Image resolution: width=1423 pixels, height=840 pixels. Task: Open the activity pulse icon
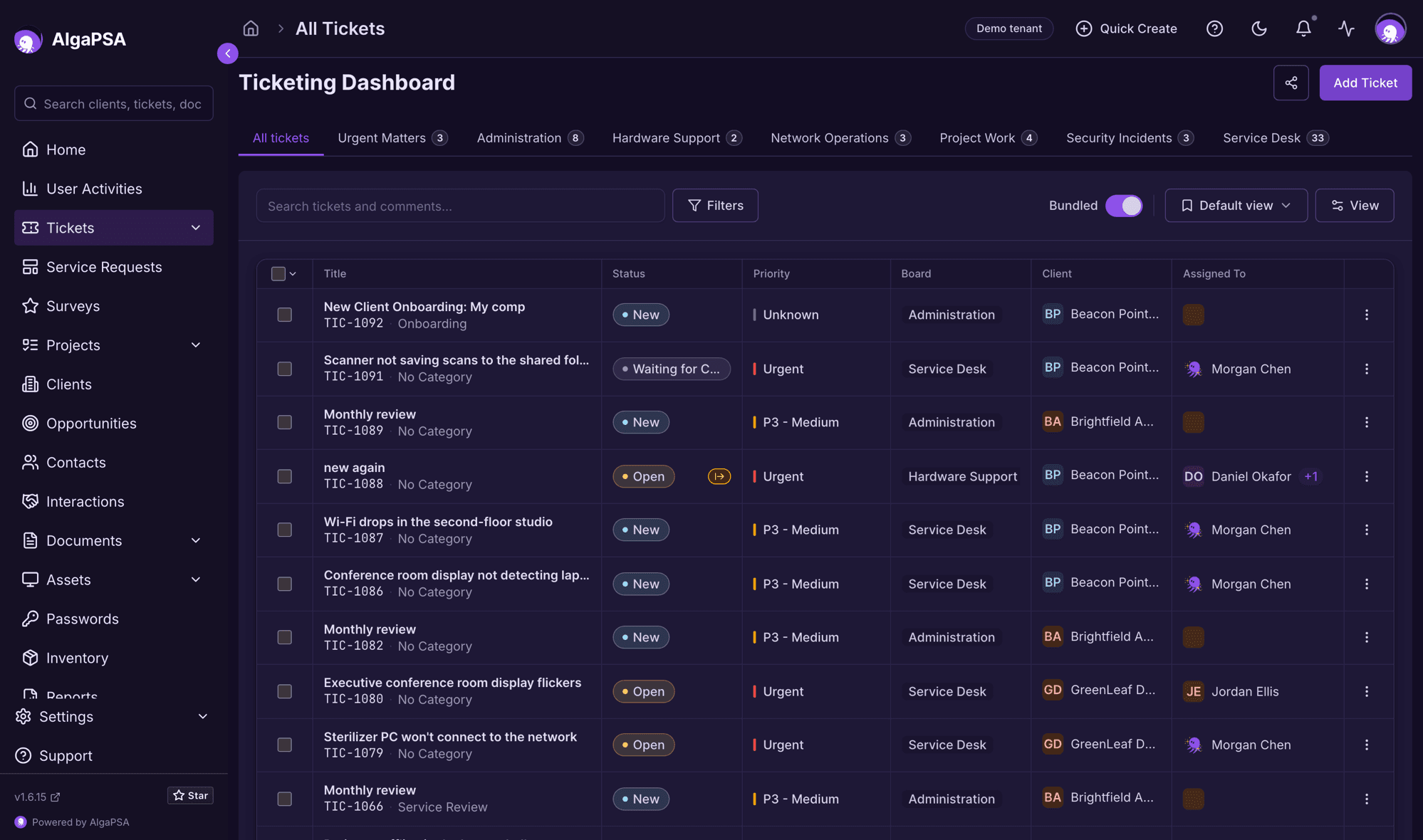tap(1346, 28)
